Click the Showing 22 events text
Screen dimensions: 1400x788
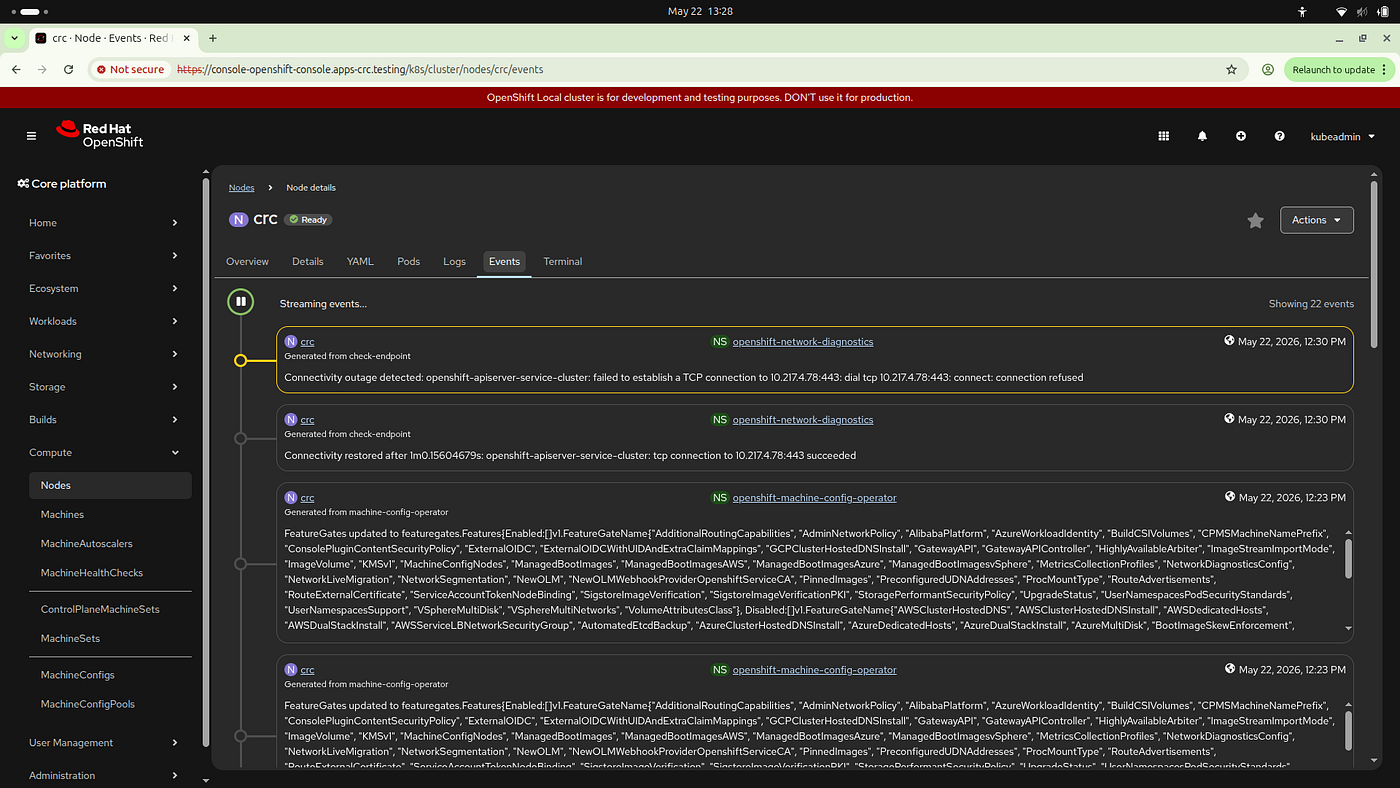click(1311, 304)
